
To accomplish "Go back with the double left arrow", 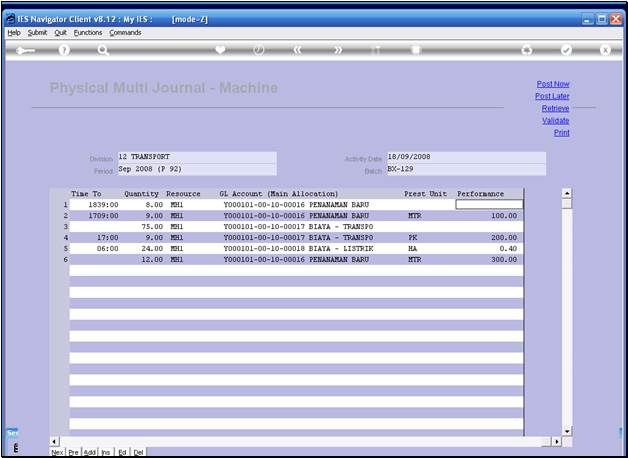I will pyautogui.click(x=297, y=50).
